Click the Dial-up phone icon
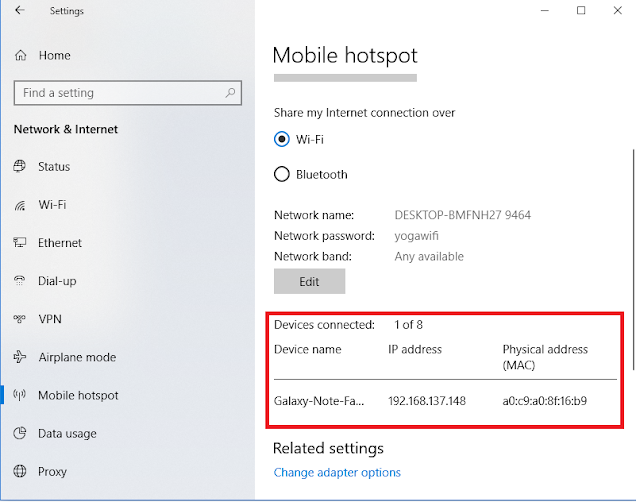The image size is (640, 502). 20,281
